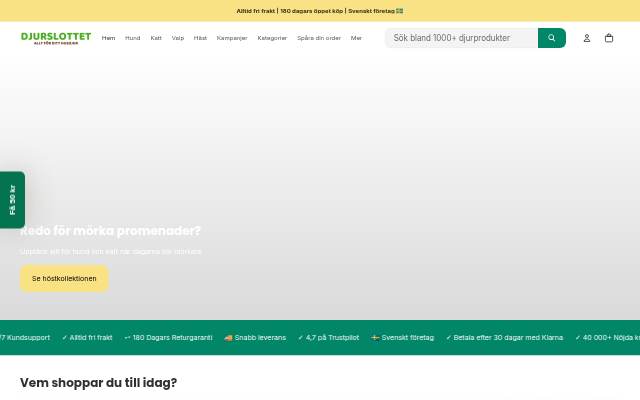This screenshot has width=640, height=400.
Task: Click the Redo för mörka promenader? heading
Action: [111, 231]
